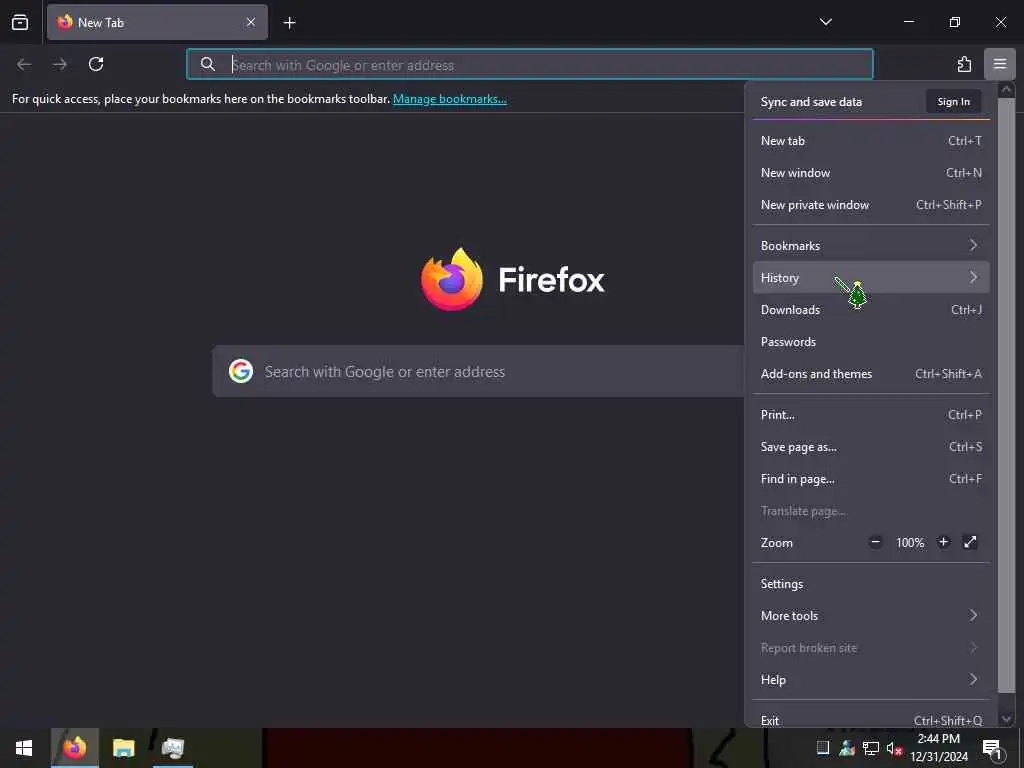The image size is (1024, 768).
Task: Click the third taskbar application icon
Action: click(173, 748)
